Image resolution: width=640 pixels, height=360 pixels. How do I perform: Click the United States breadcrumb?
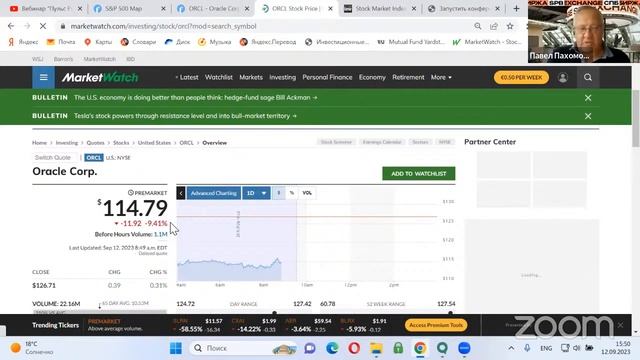coord(154,143)
